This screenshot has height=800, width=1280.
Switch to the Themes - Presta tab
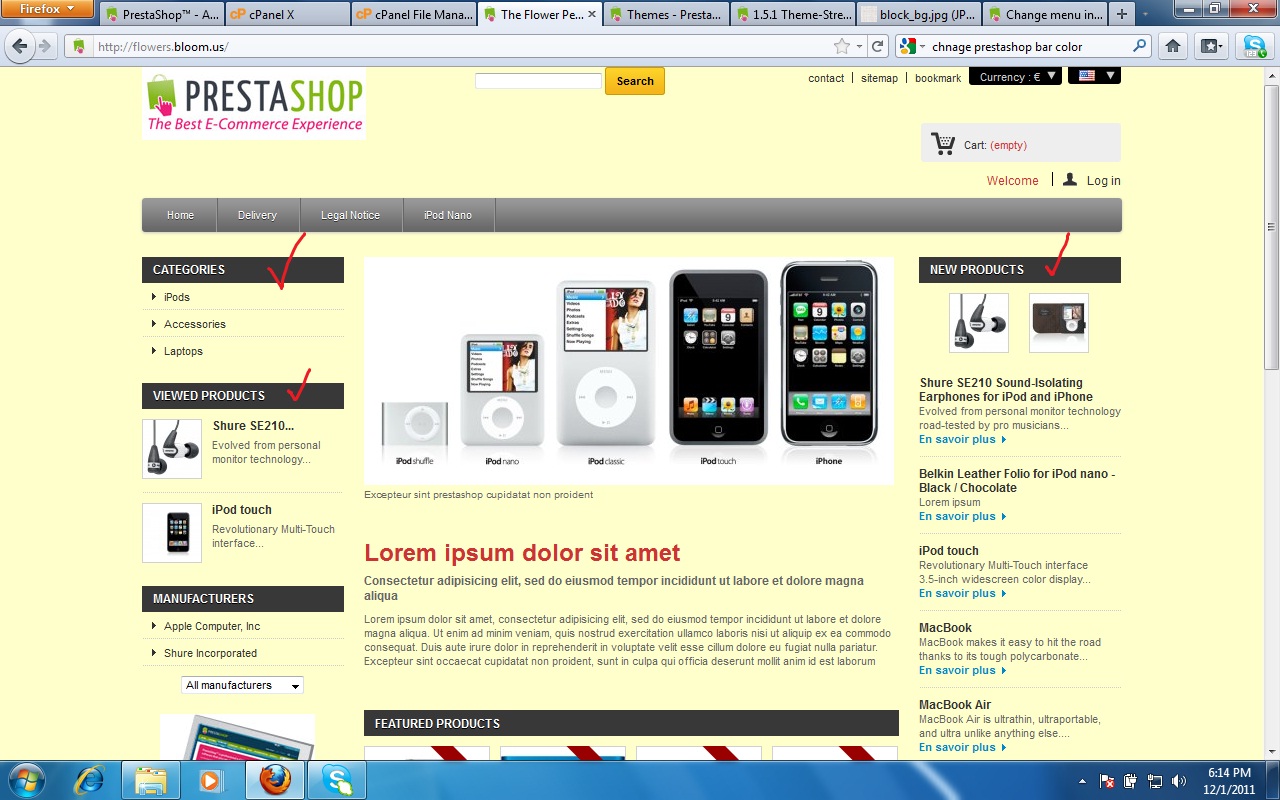(668, 15)
